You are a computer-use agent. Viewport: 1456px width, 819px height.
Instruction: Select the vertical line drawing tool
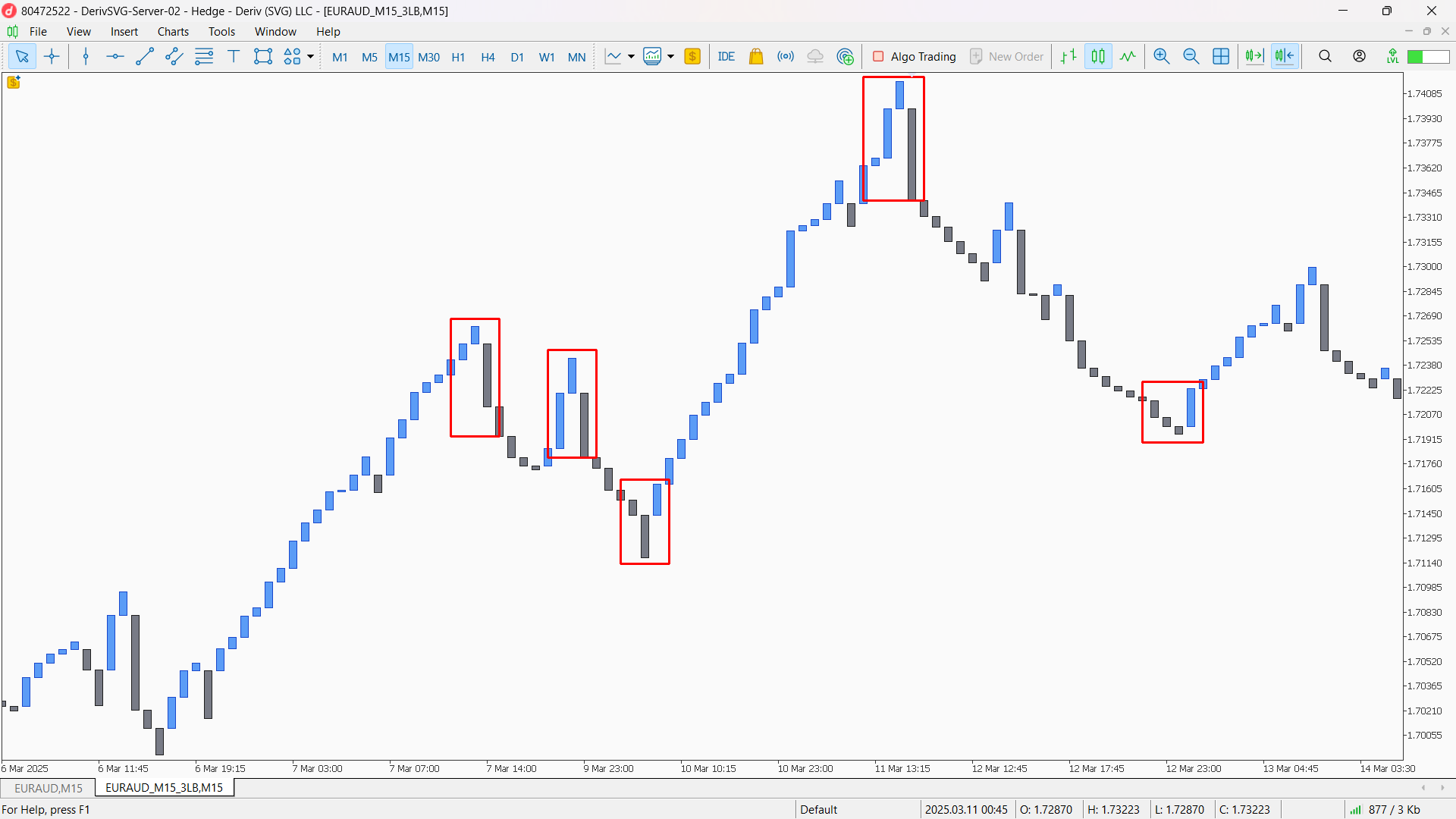86,57
